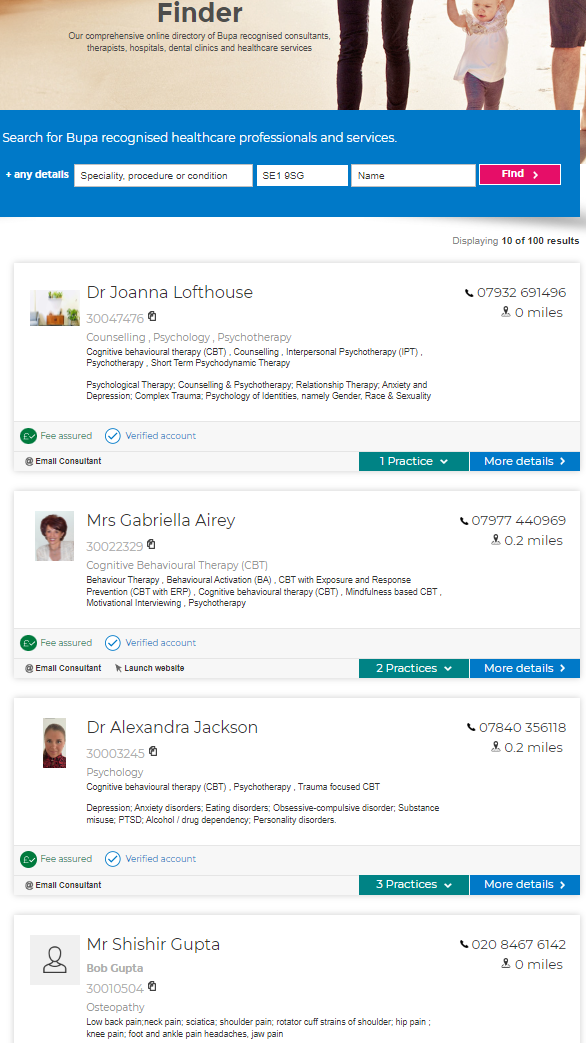
Task: Click phone icon next to 07932 691496
Action: [470, 293]
